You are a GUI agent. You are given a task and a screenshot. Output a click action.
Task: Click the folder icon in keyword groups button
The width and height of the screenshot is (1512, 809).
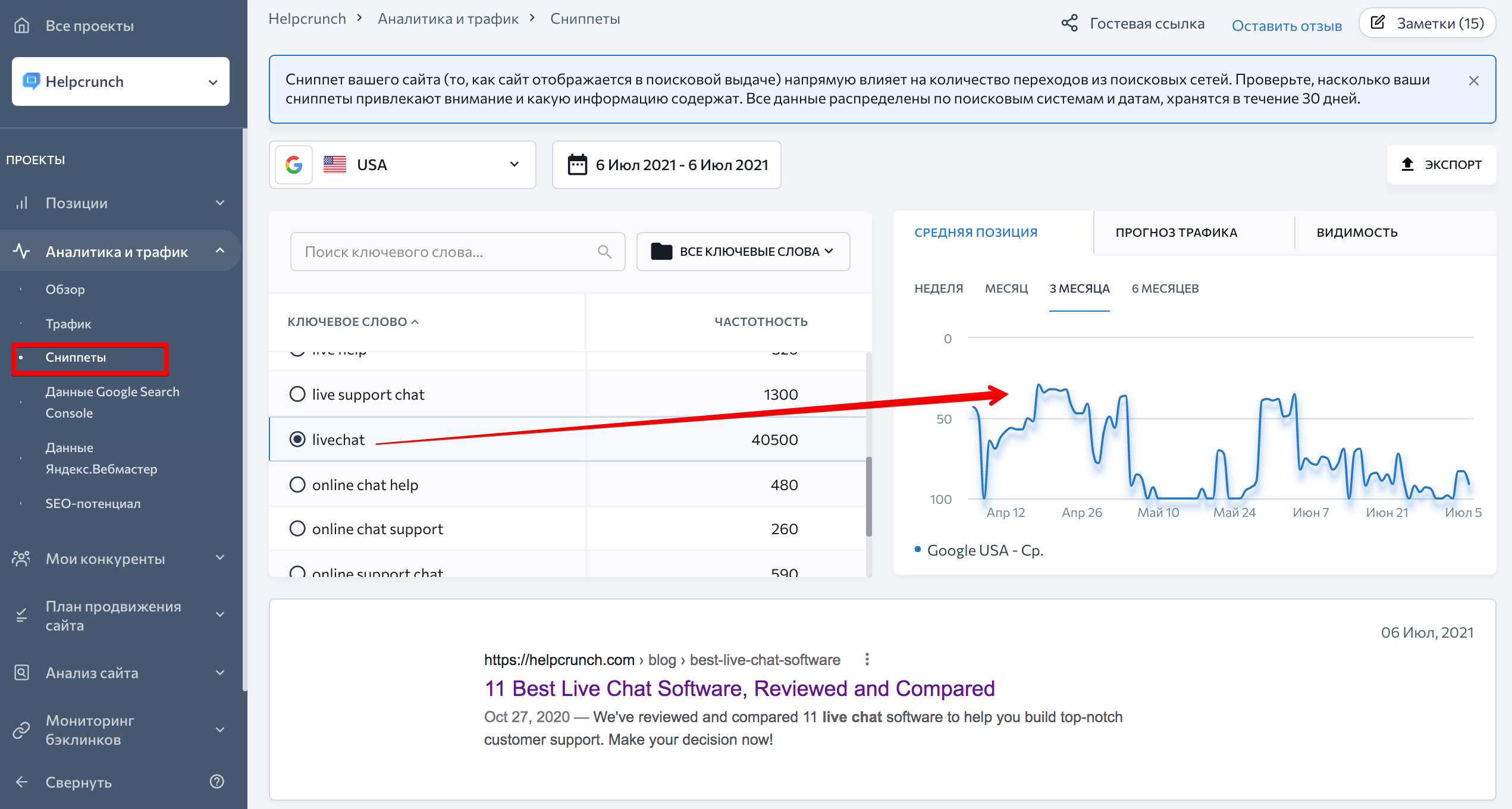pos(661,251)
